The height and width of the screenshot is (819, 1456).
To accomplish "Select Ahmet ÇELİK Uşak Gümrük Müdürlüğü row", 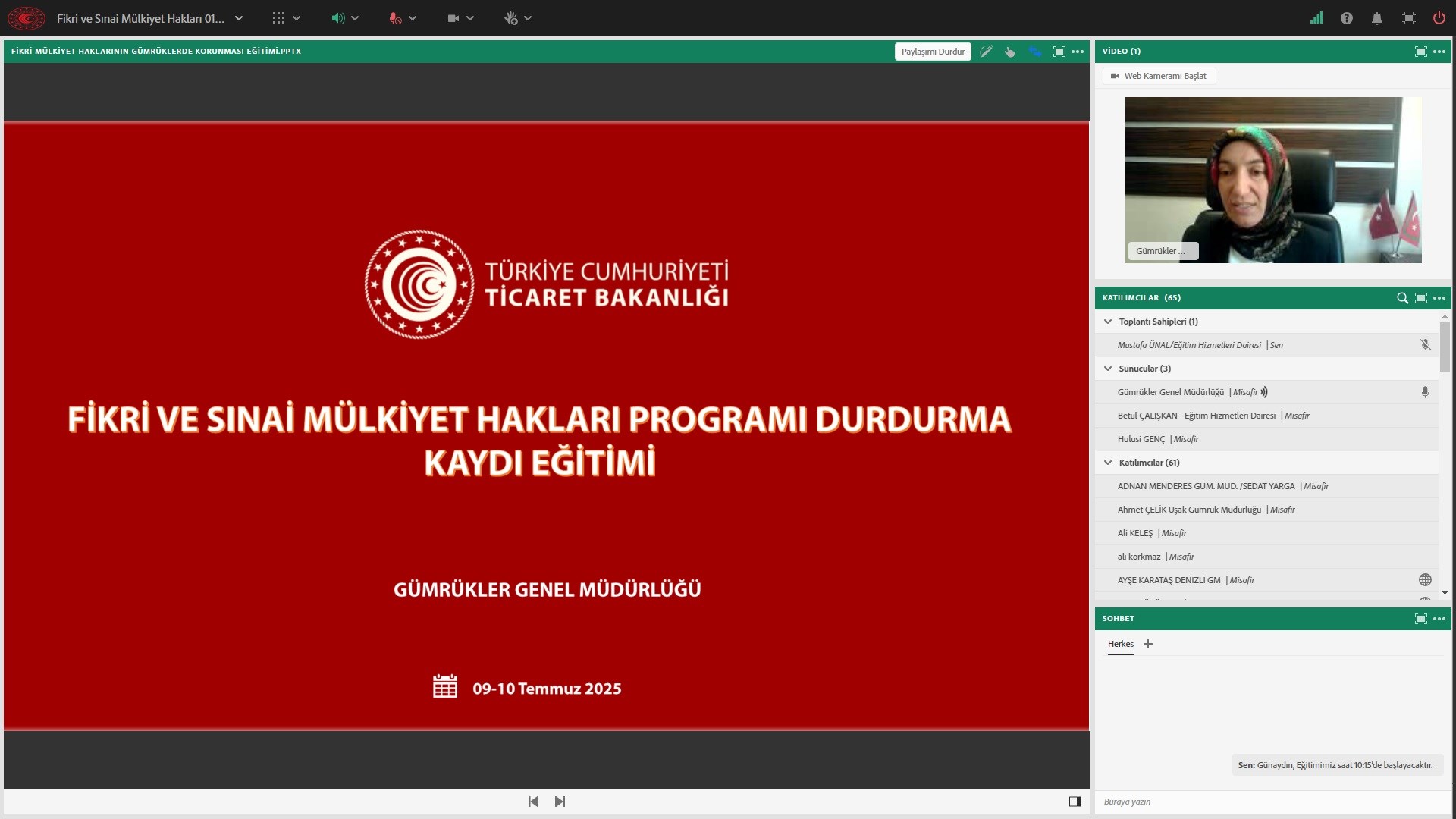I will click(x=1266, y=510).
